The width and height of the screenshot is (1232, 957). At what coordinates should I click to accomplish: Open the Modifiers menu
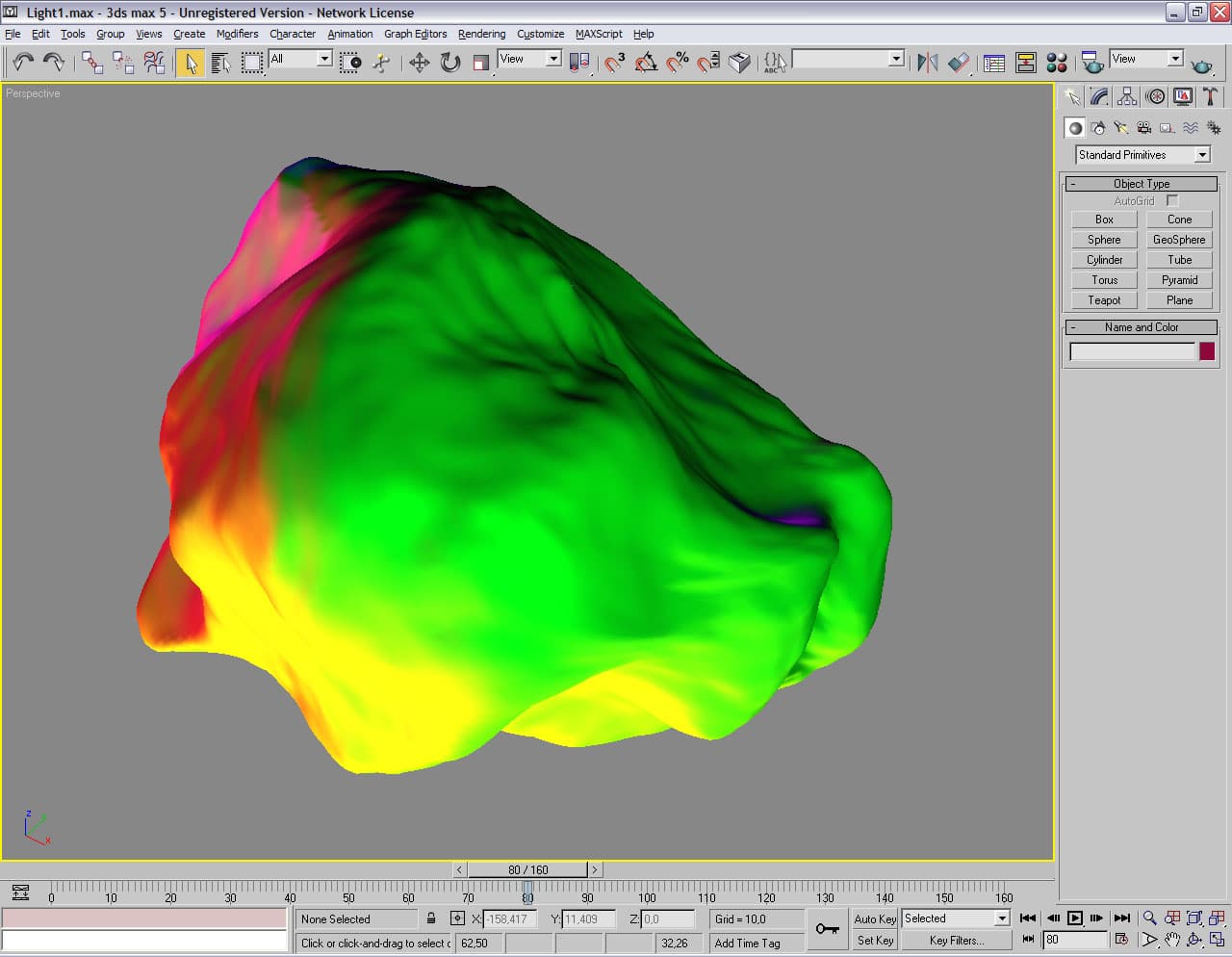click(x=237, y=34)
